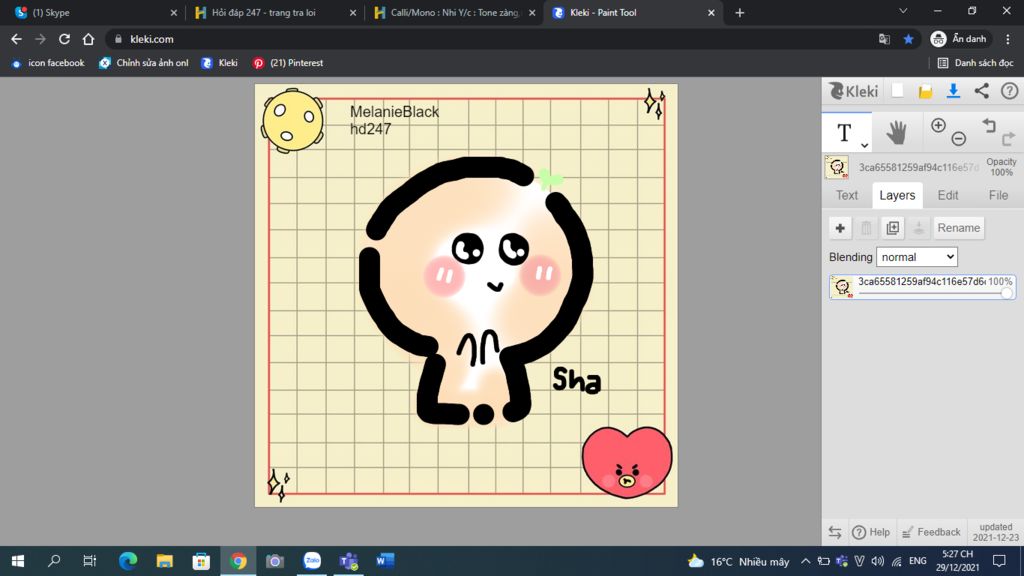This screenshot has width=1024, height=576.
Task: Open Chrome's three-dot menu
Action: point(1008,39)
